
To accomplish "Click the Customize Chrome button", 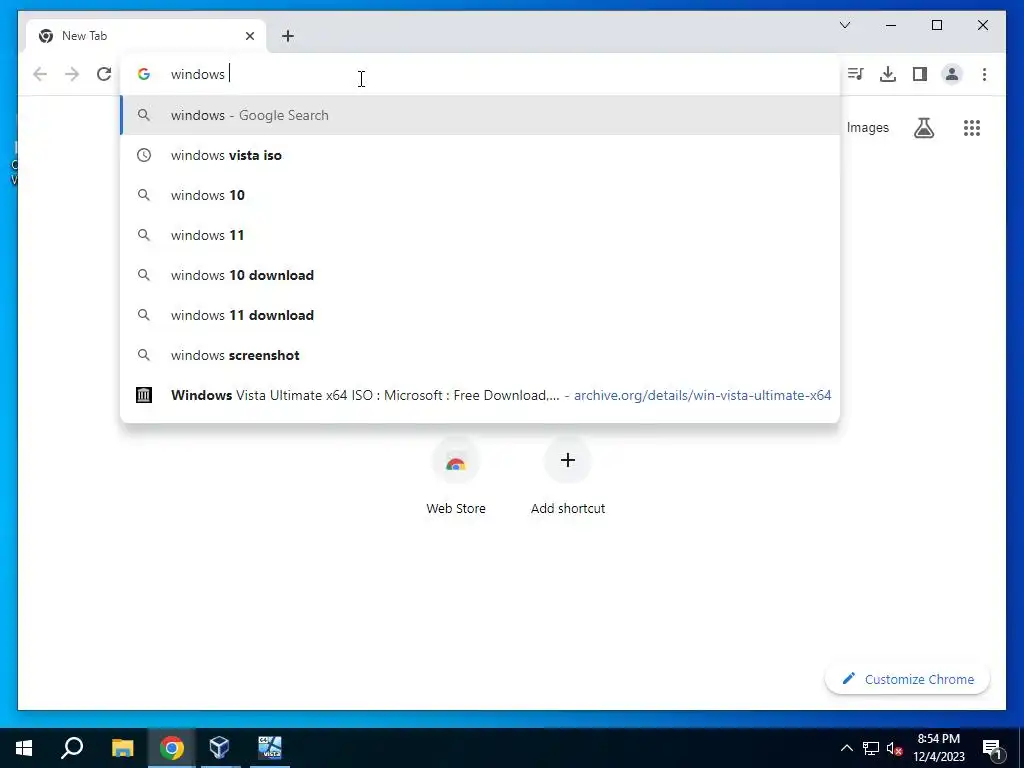I will [908, 679].
